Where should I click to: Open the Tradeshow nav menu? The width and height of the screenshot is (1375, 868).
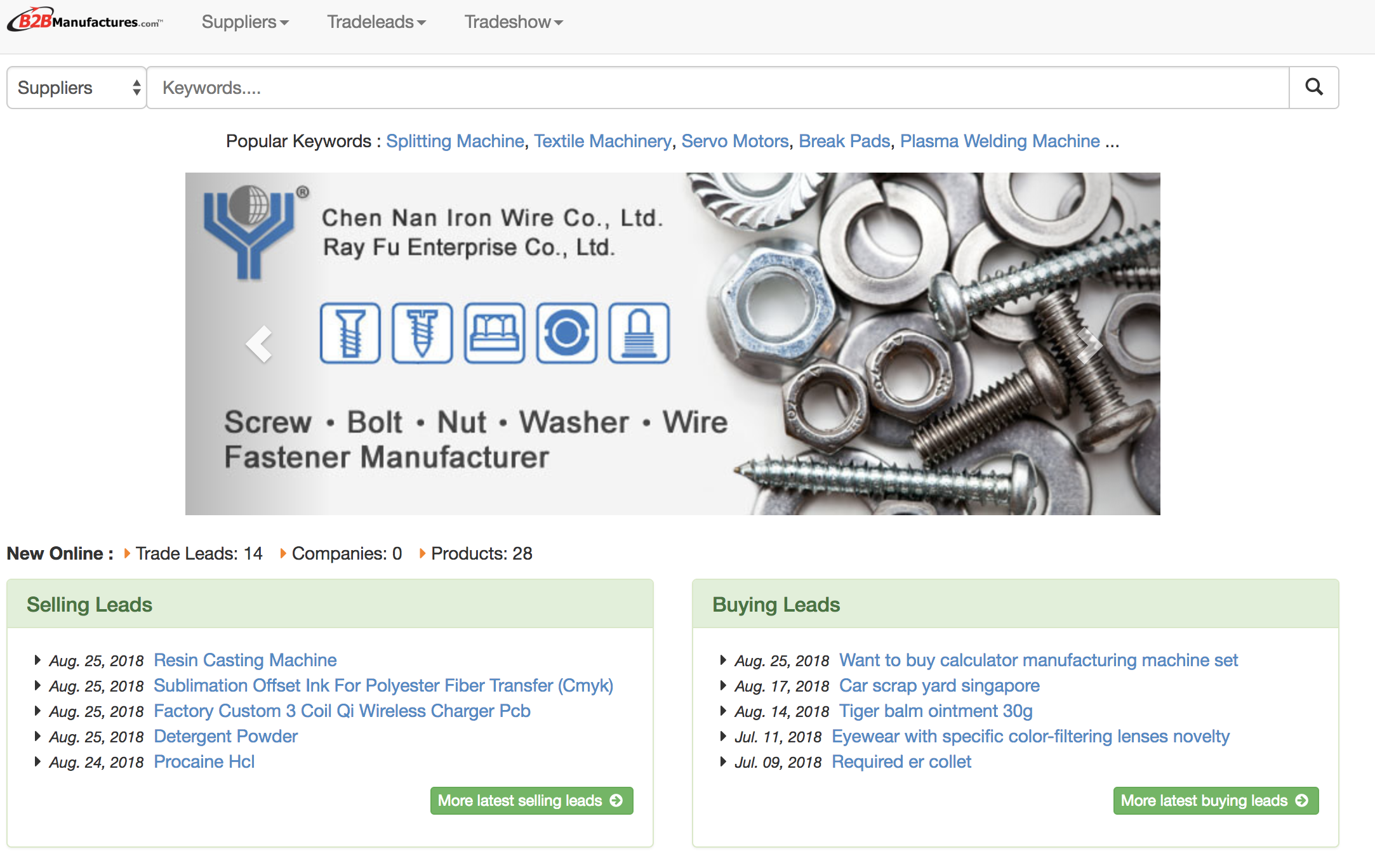514,22
